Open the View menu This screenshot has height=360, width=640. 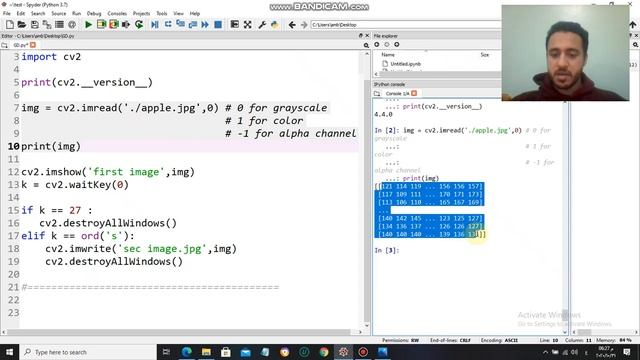pyautogui.click(x=178, y=13)
